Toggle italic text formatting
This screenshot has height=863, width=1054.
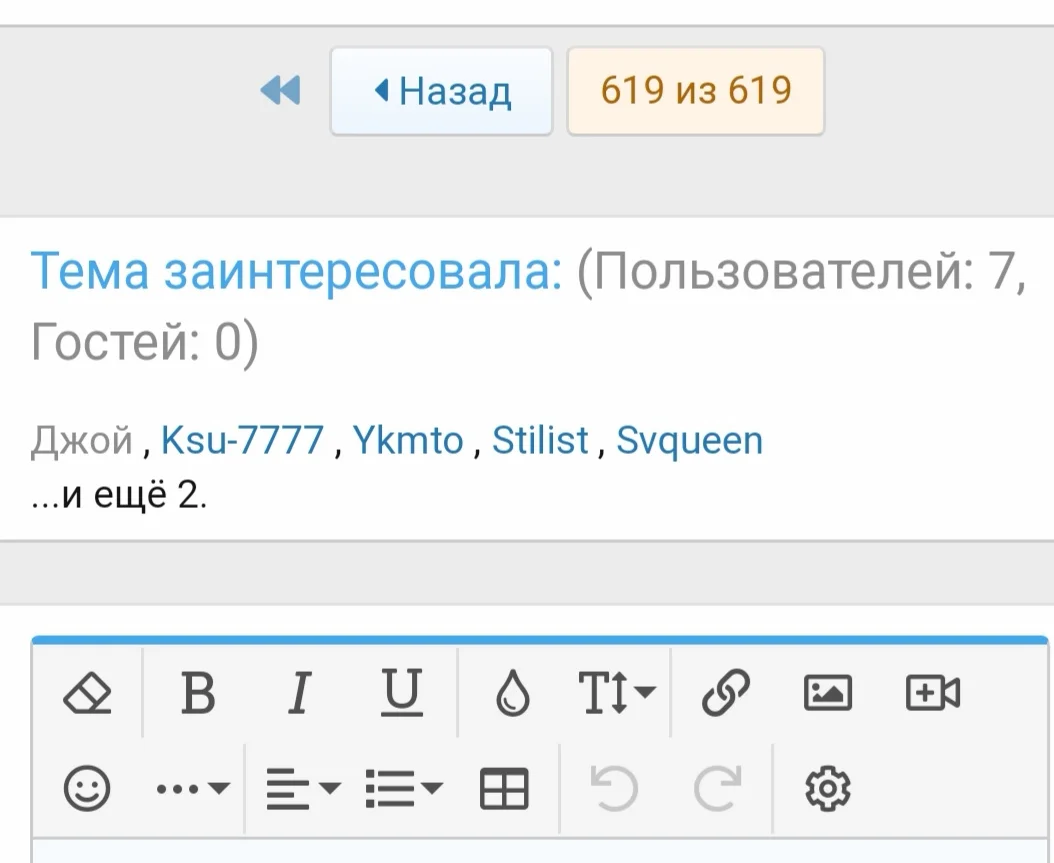coord(299,693)
